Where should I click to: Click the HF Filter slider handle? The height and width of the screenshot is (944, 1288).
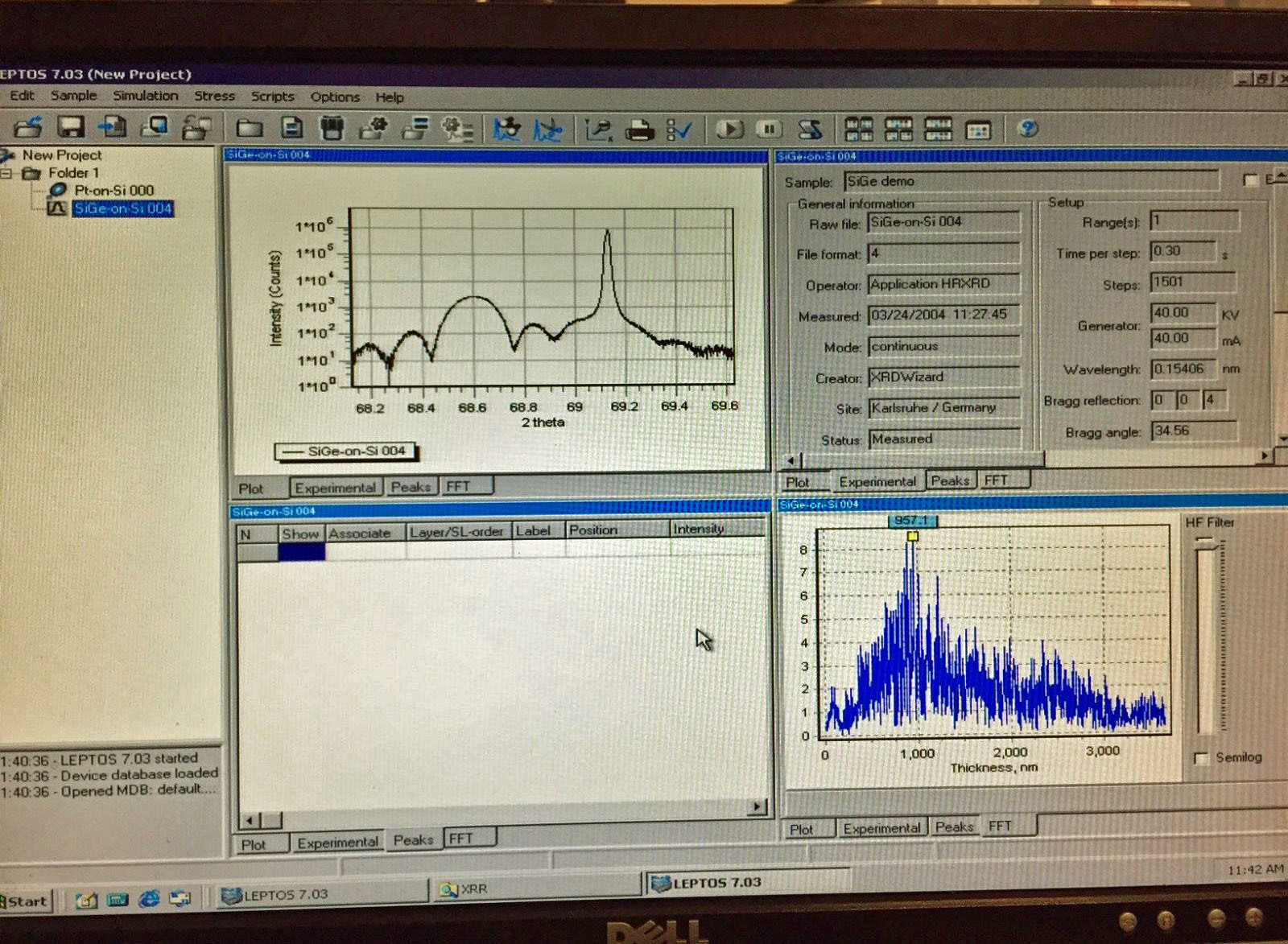tap(1205, 543)
